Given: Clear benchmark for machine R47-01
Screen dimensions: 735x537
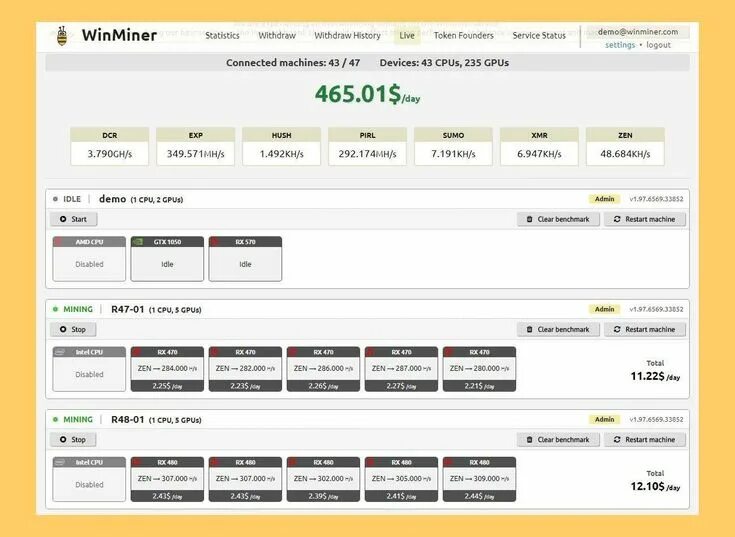Looking at the screenshot, I should tap(558, 329).
